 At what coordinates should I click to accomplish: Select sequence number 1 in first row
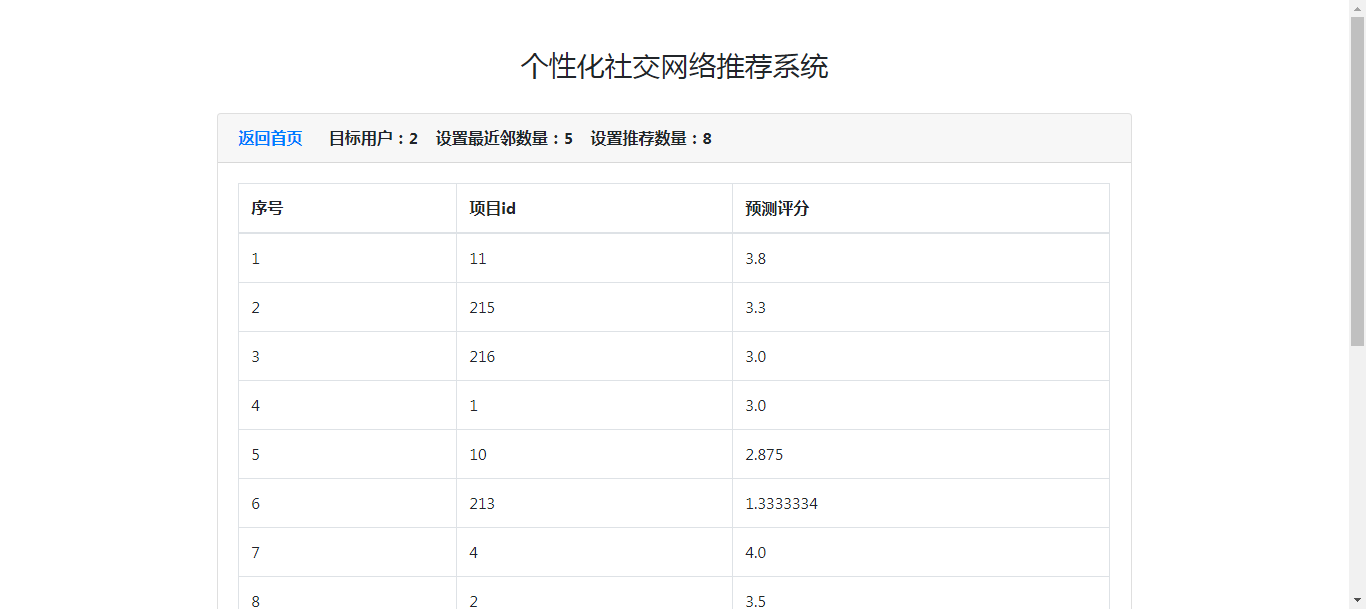(x=347, y=258)
